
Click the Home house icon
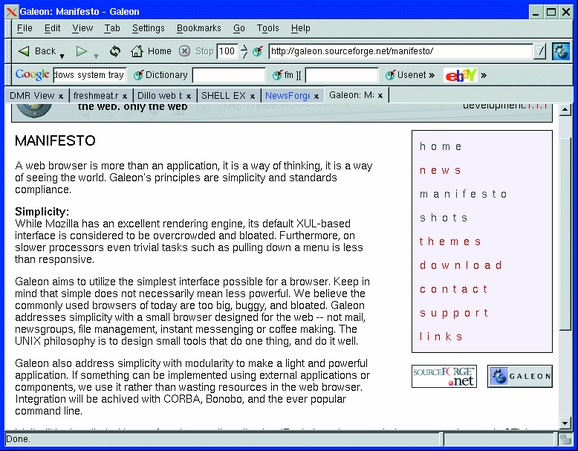[137, 51]
